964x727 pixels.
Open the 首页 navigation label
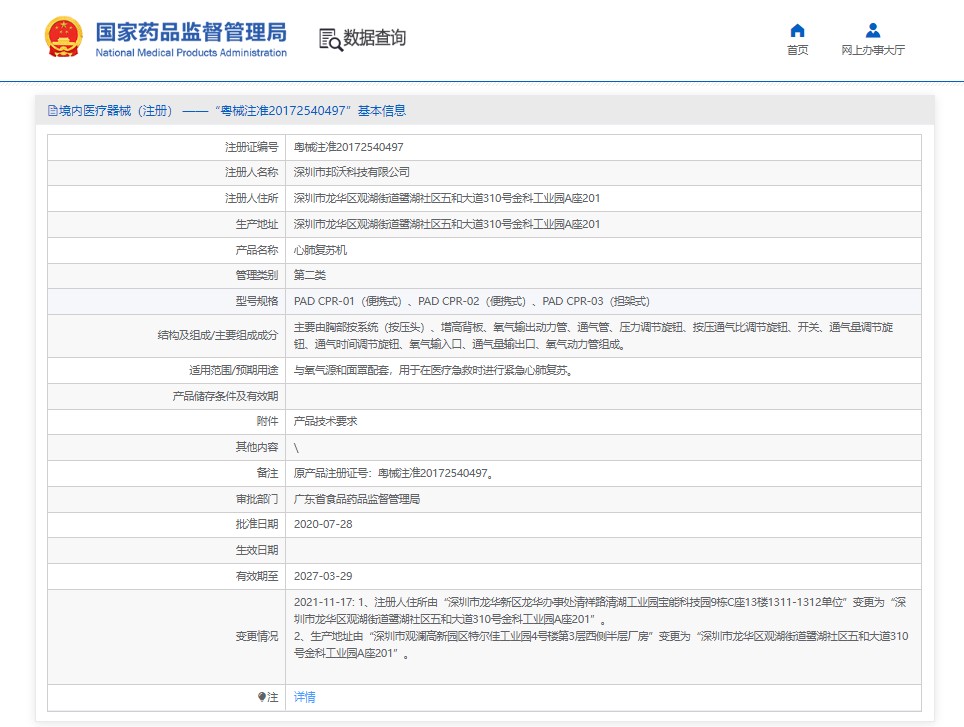point(797,51)
